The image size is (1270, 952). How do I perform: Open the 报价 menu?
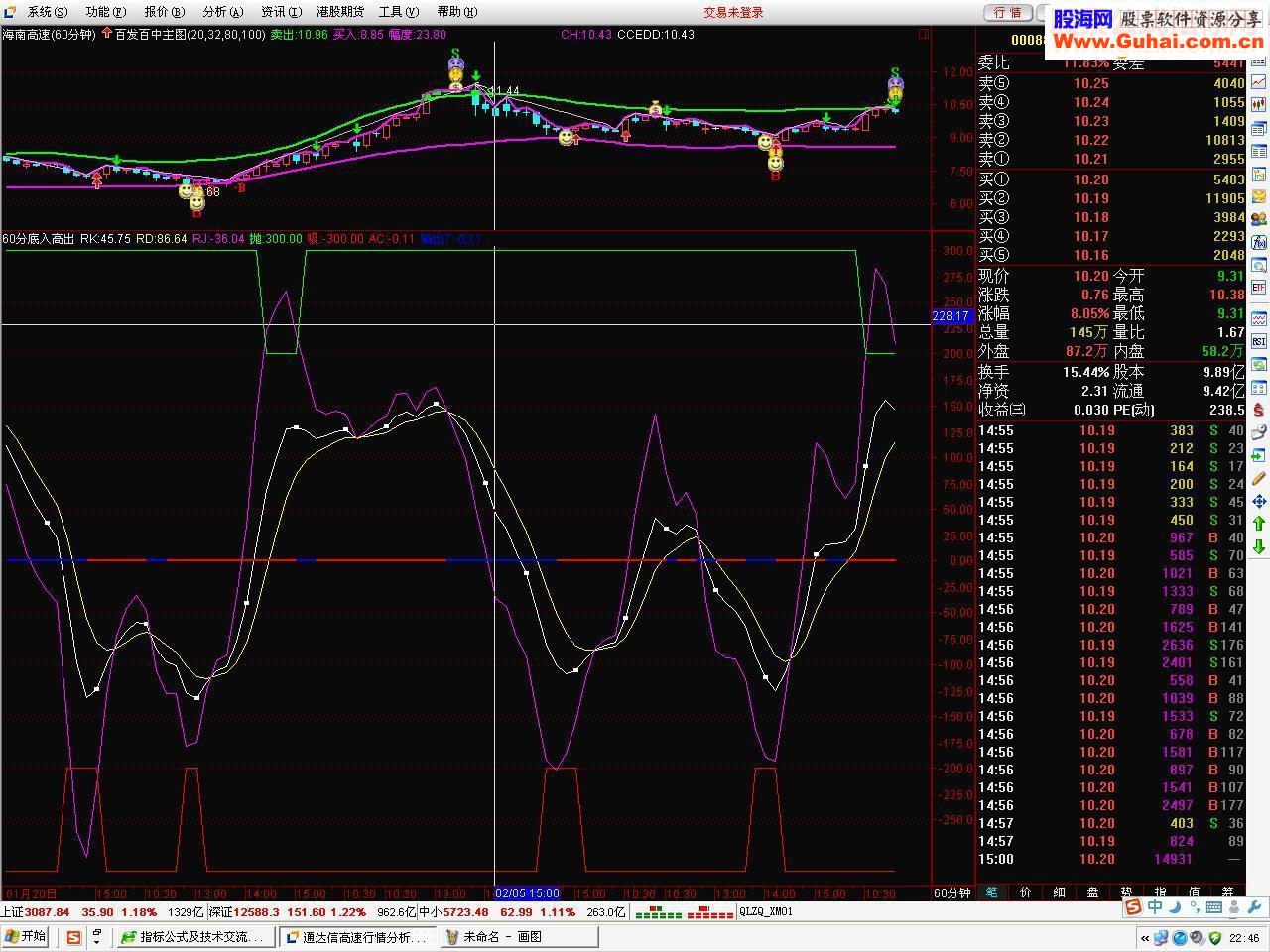[164, 12]
